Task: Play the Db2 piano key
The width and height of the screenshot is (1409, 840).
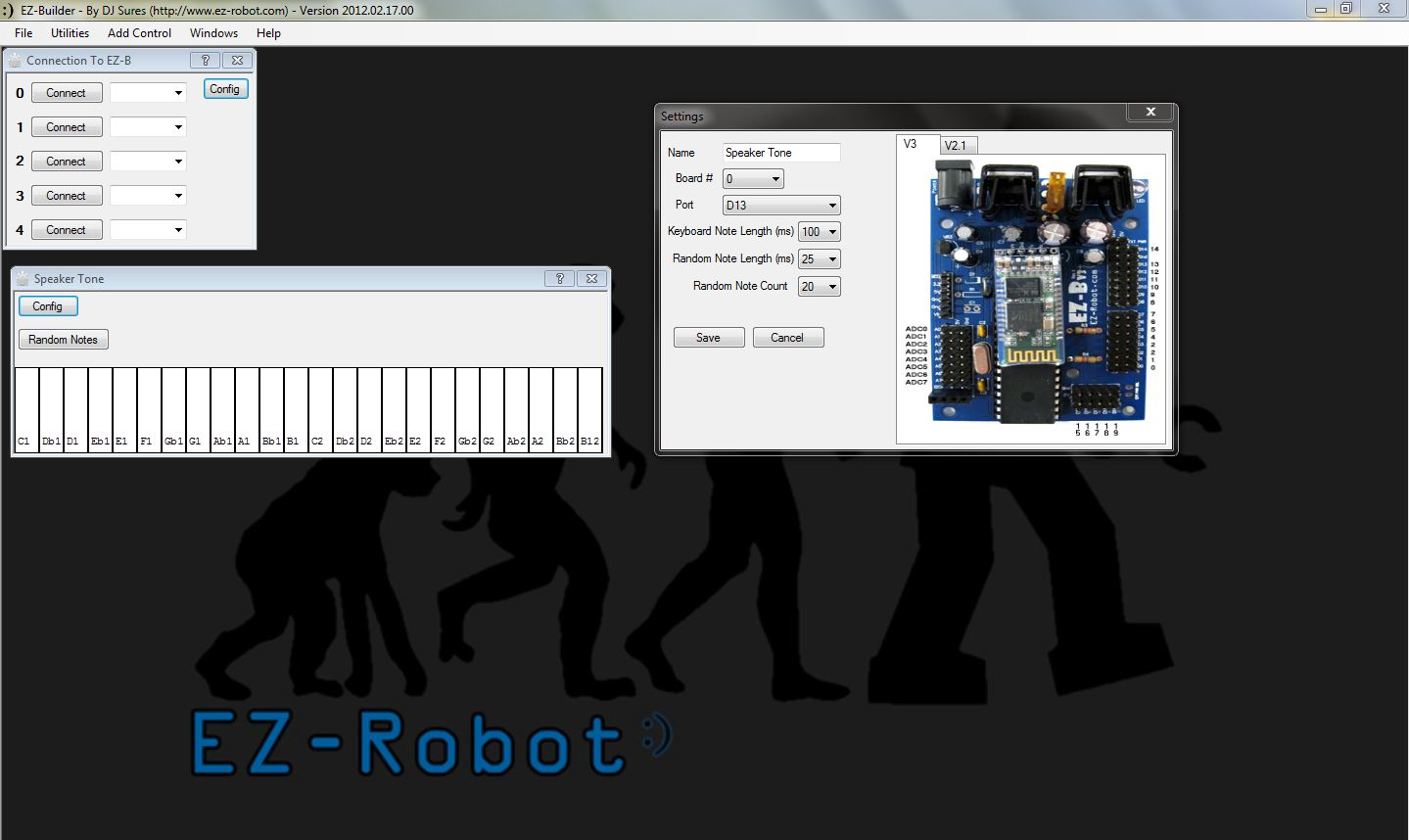Action: [x=345, y=409]
